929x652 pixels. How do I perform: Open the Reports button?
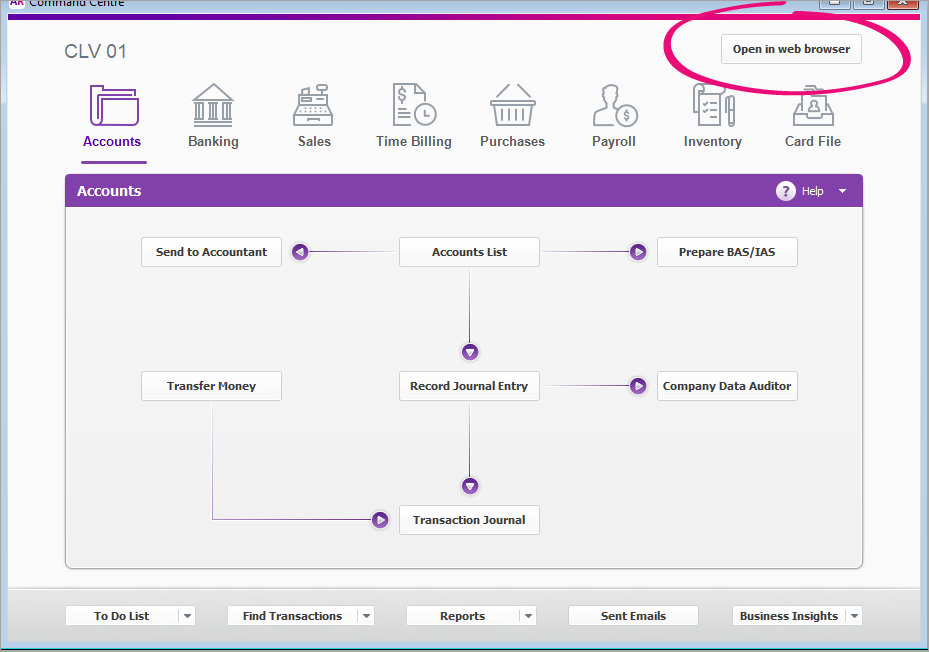coord(462,616)
